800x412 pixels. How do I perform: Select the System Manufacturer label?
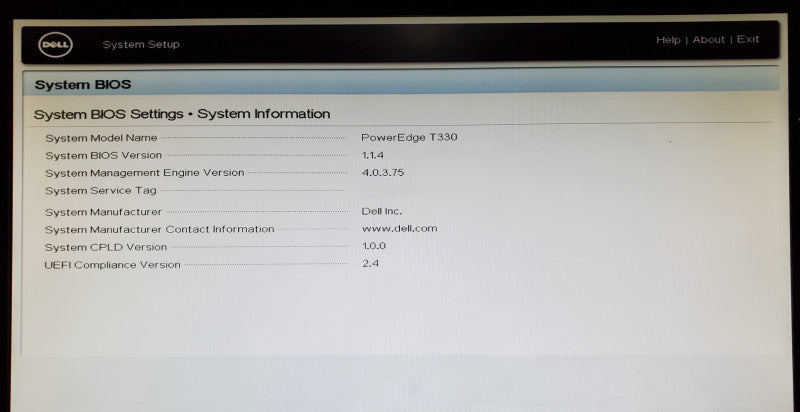click(103, 212)
